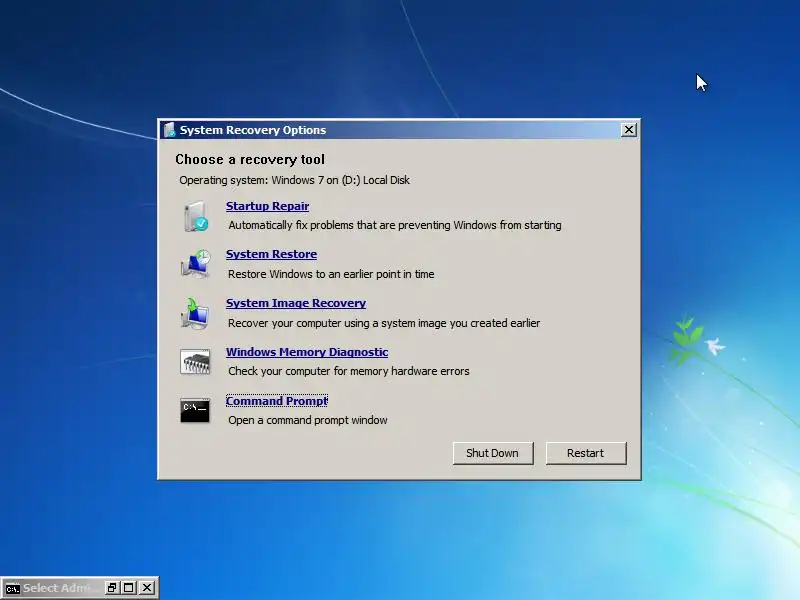The height and width of the screenshot is (600, 800).
Task: Click the Windows Memory Diagnostic chip icon
Action: (x=195, y=362)
